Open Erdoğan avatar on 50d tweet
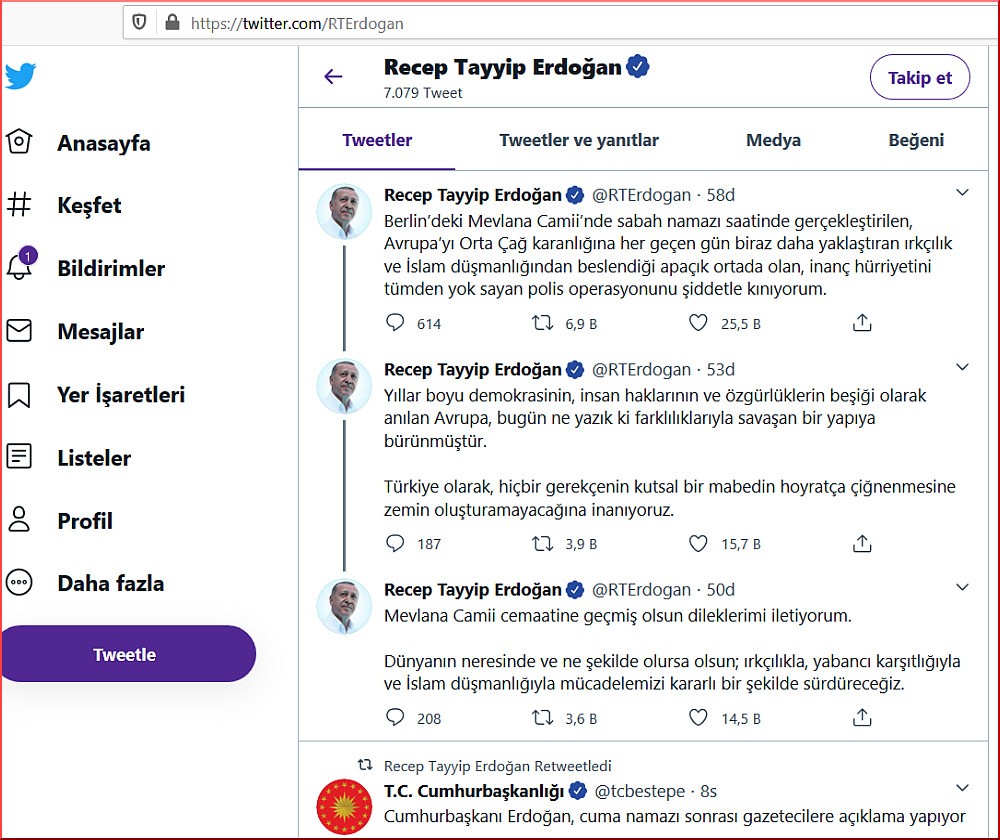The height and width of the screenshot is (840, 1000). click(x=344, y=606)
